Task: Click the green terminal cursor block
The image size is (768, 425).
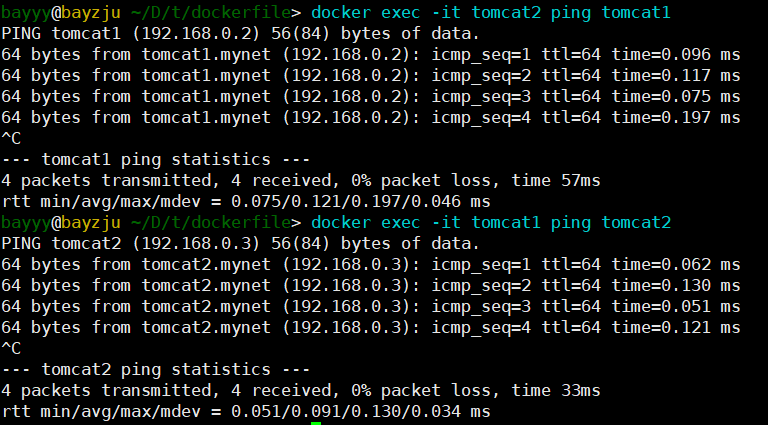Action: click(316, 421)
